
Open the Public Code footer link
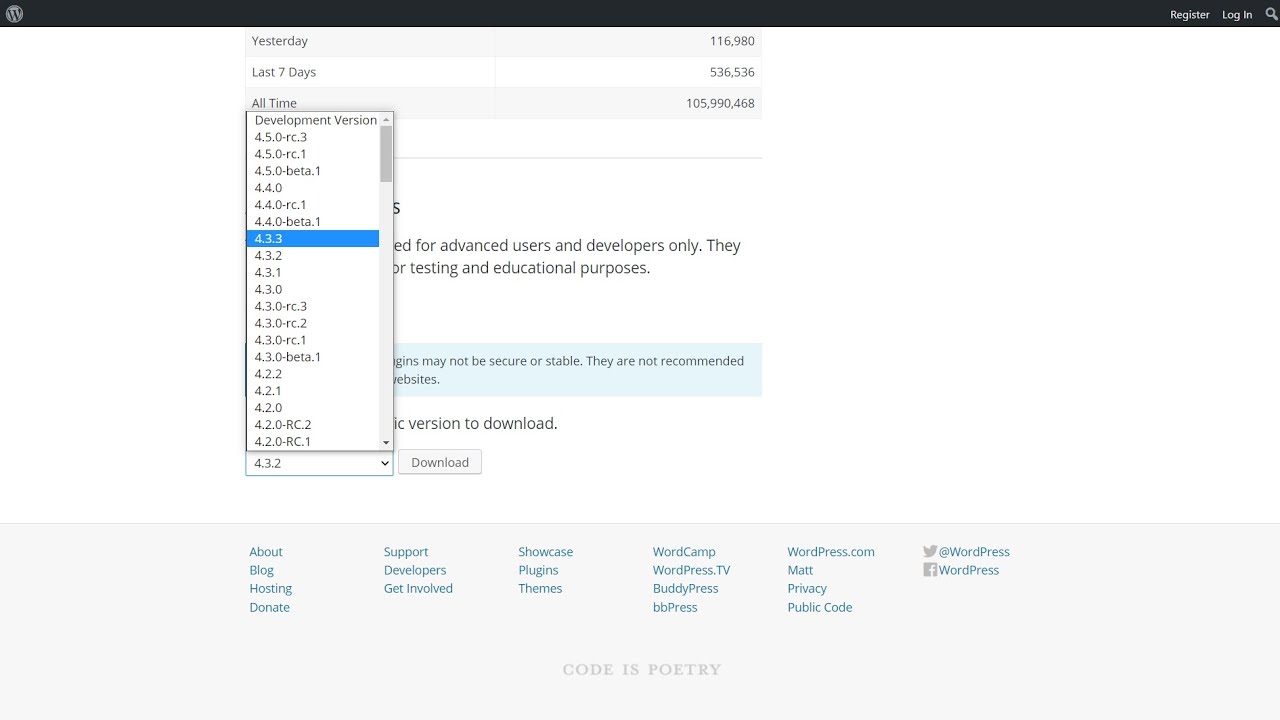click(820, 607)
